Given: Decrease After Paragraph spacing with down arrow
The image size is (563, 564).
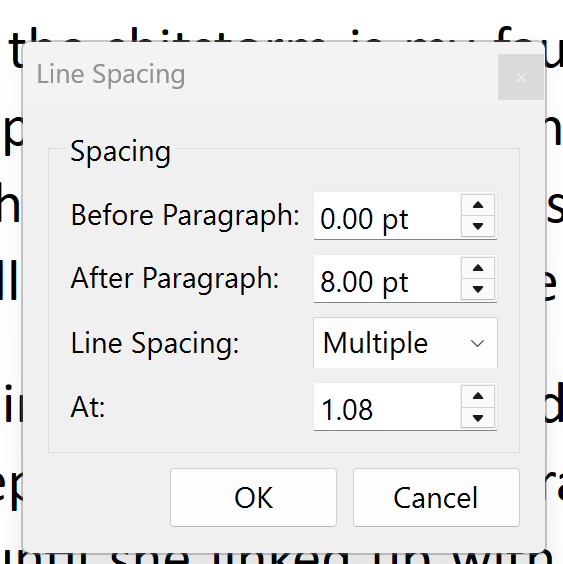Looking at the screenshot, I should click(478, 289).
